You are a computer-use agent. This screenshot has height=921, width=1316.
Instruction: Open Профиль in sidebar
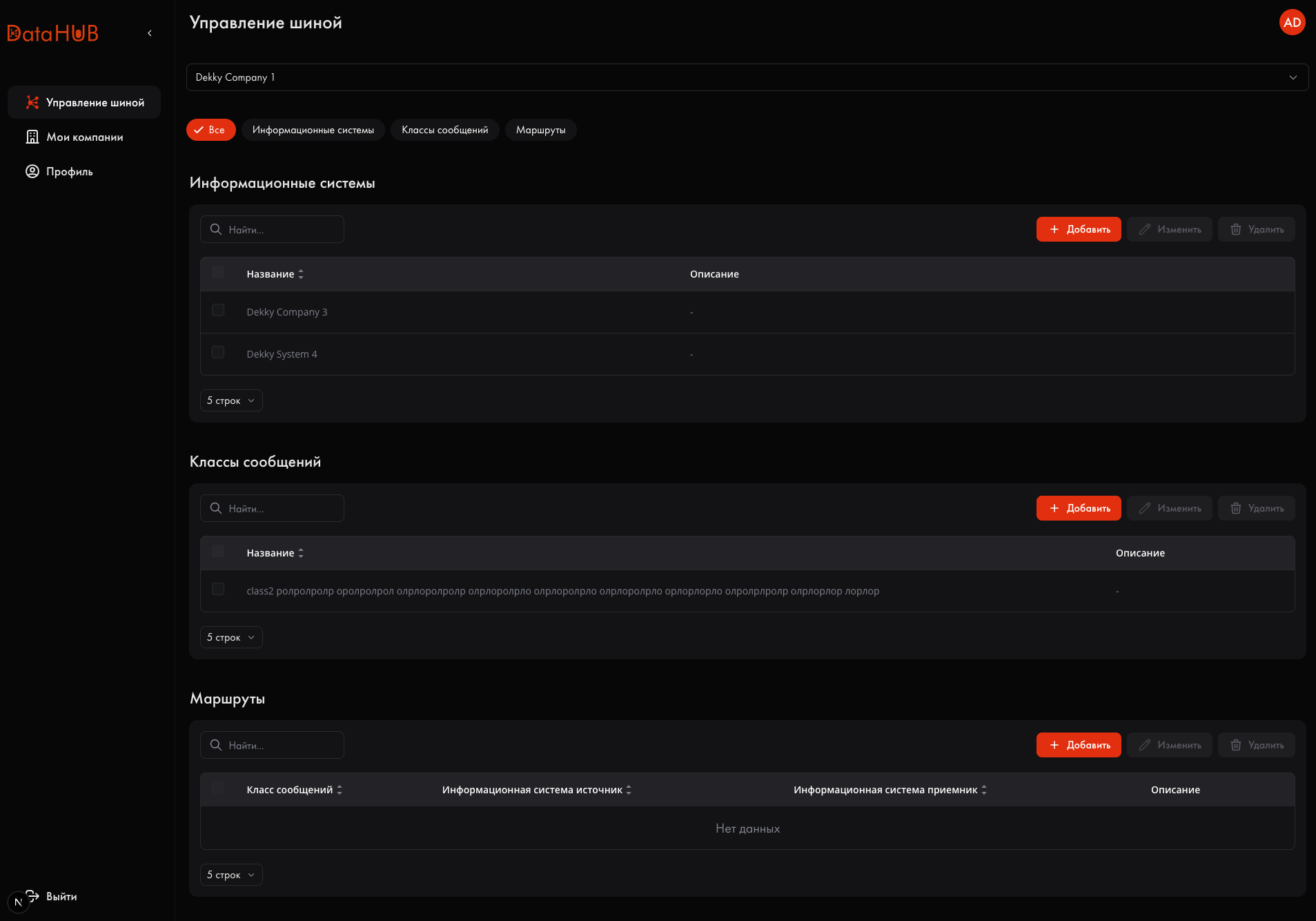click(x=84, y=171)
